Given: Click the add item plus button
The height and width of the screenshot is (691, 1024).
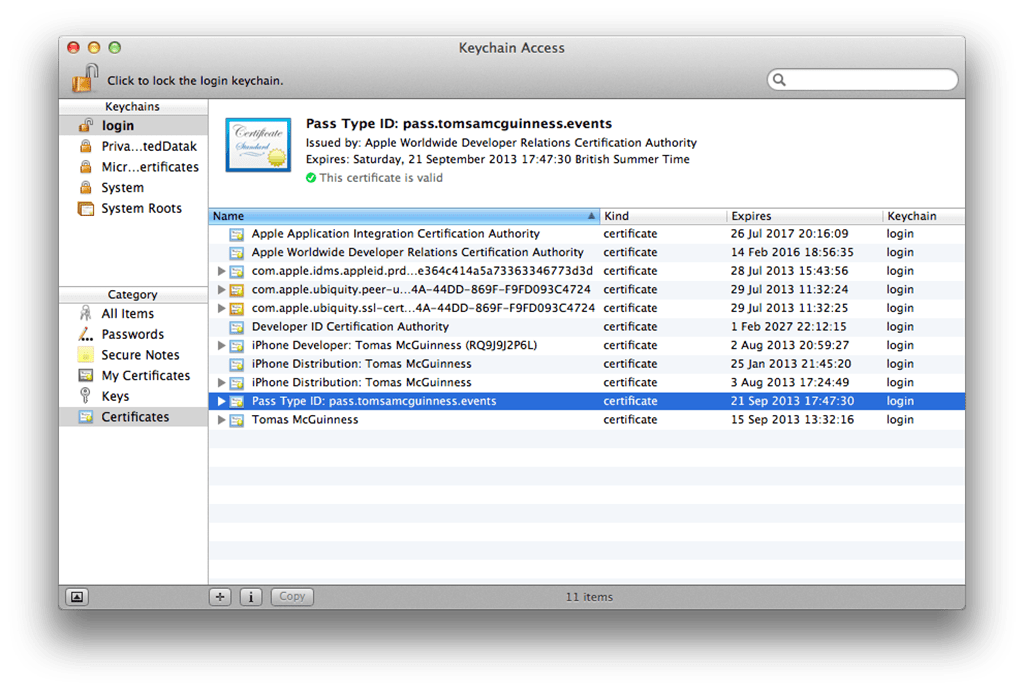Looking at the screenshot, I should click(221, 597).
